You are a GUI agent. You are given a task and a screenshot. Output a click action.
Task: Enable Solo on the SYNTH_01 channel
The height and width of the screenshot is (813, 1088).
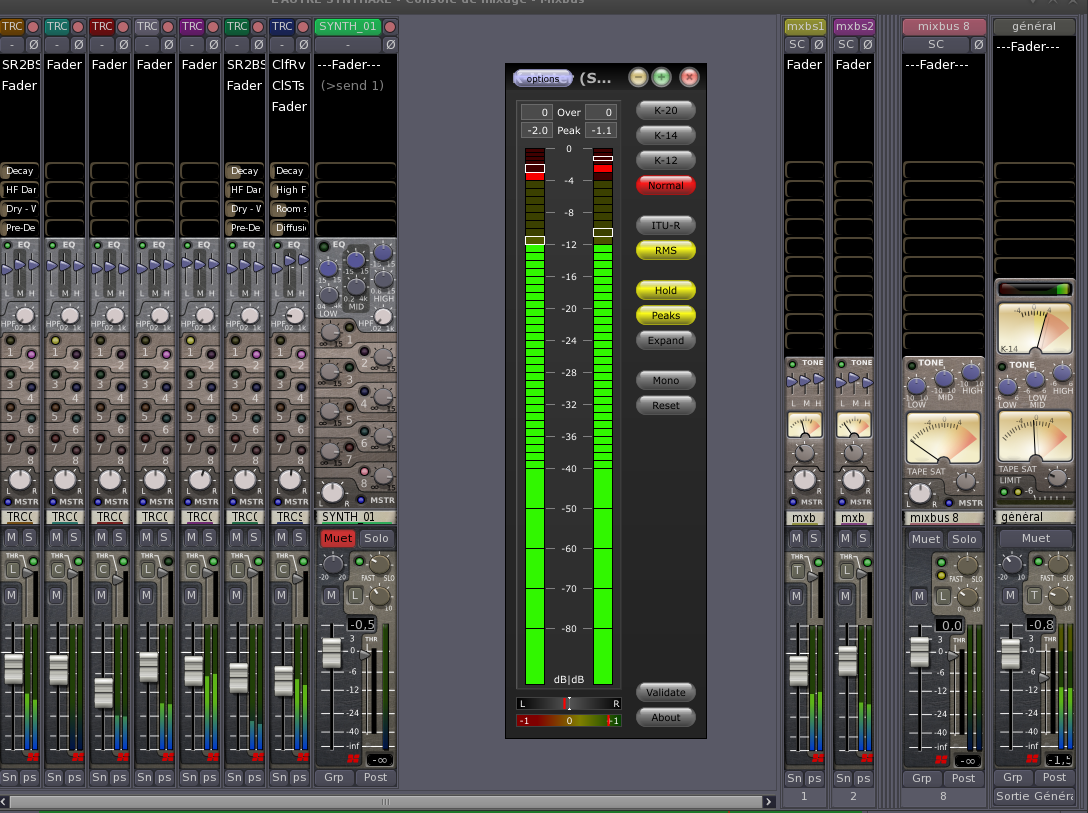click(376, 538)
